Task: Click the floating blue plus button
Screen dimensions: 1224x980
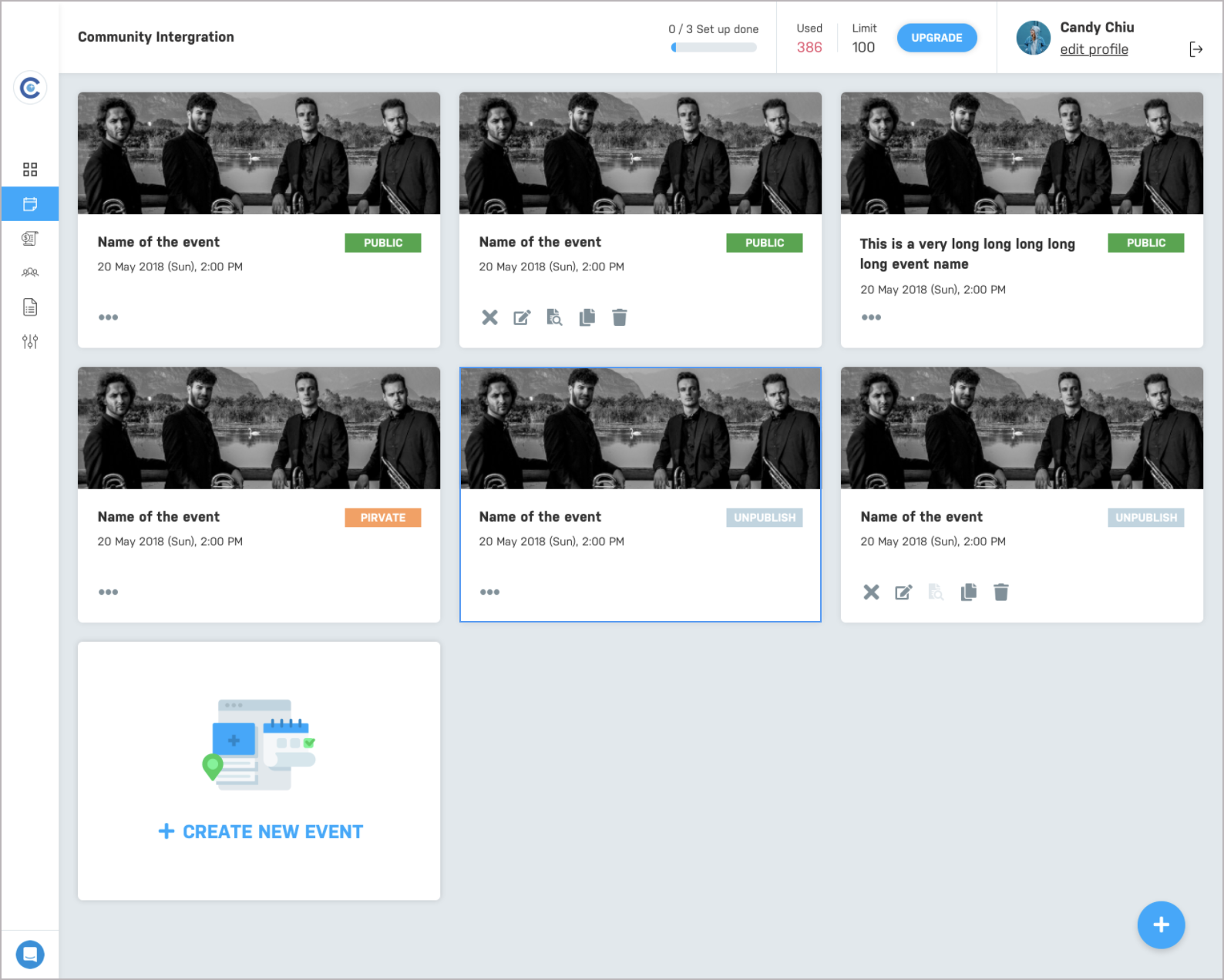Action: point(1161,925)
